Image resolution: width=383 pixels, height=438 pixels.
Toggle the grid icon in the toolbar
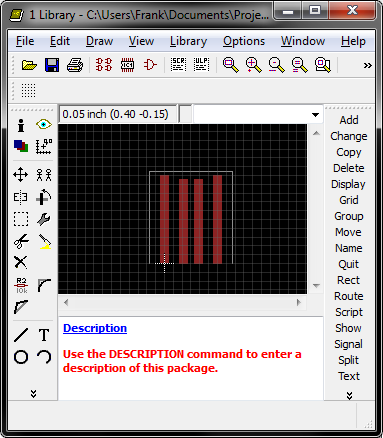pos(29,90)
